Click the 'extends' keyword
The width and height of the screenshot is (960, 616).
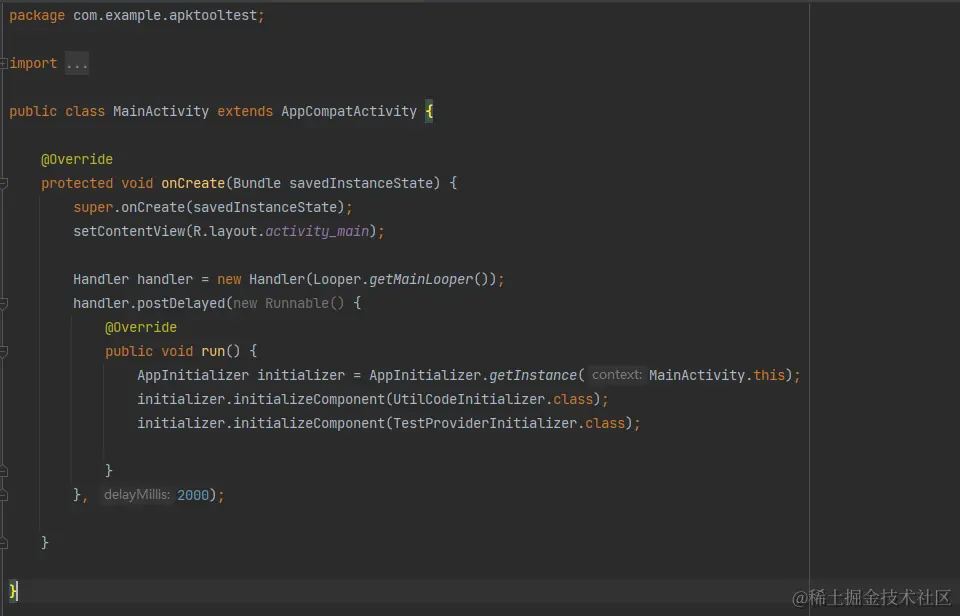tap(245, 111)
